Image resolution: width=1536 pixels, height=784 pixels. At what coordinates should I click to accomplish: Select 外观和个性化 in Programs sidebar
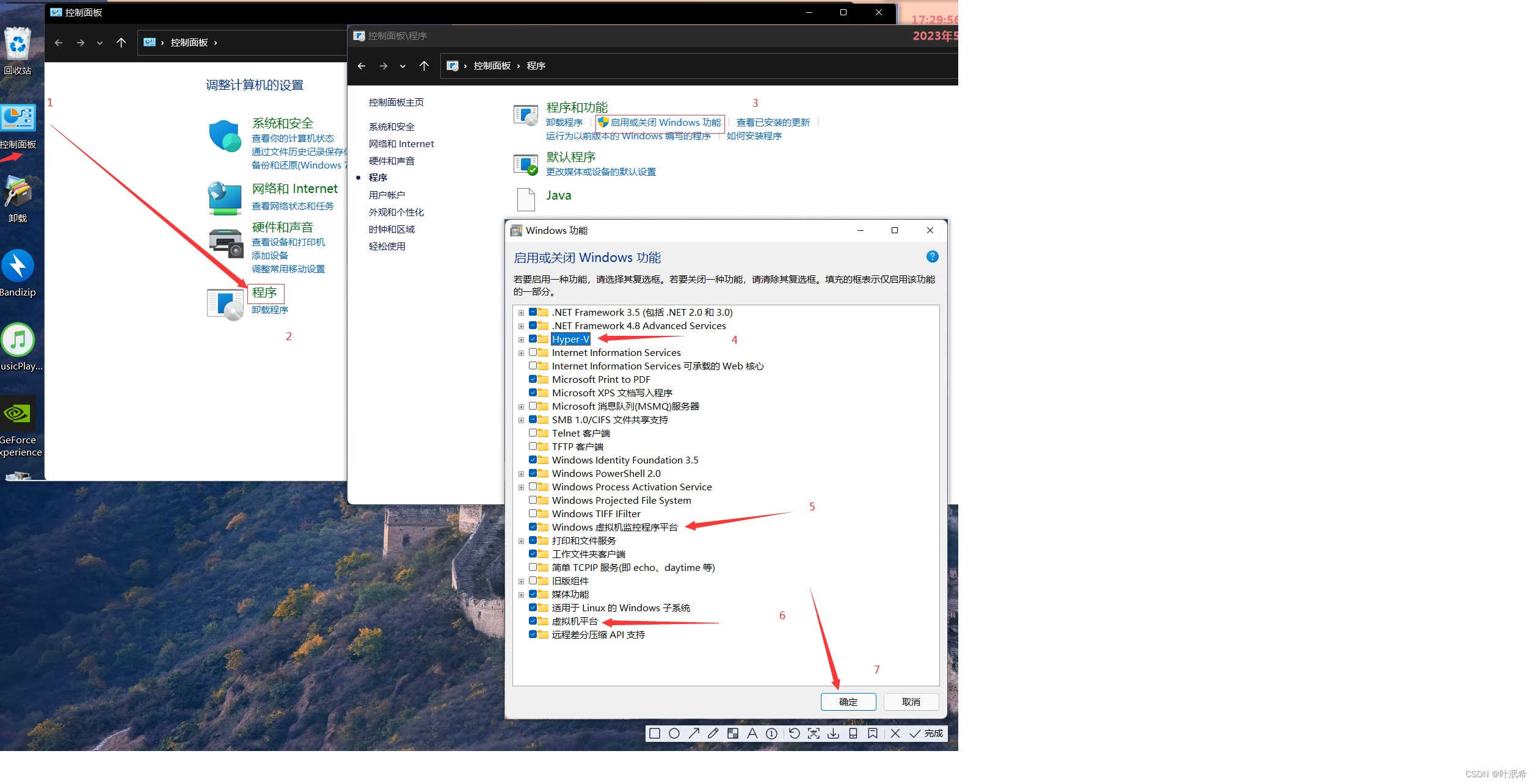[x=396, y=212]
